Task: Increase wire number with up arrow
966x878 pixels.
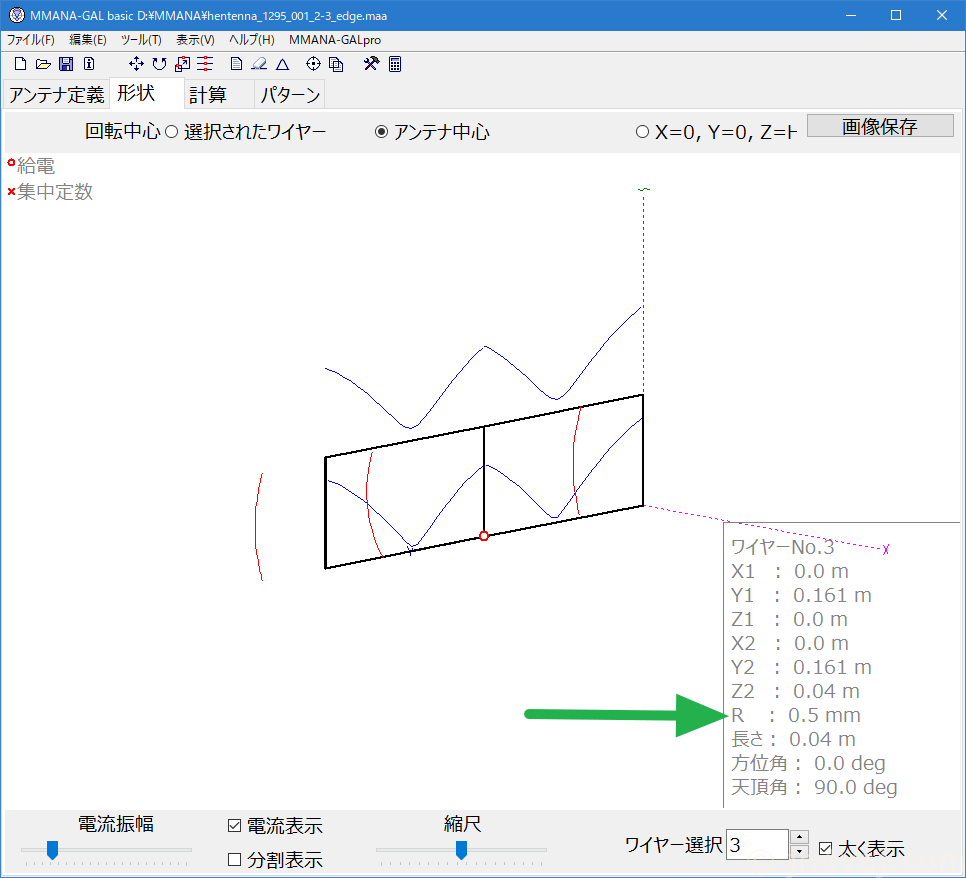Action: 799,837
